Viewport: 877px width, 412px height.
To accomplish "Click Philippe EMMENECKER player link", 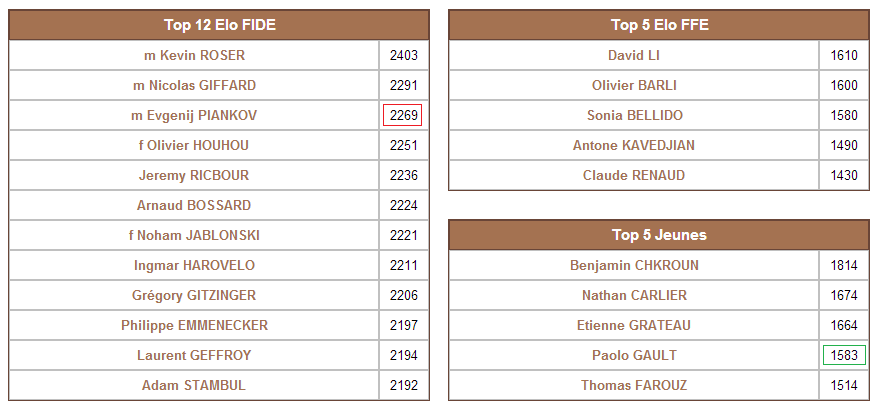I will (194, 326).
